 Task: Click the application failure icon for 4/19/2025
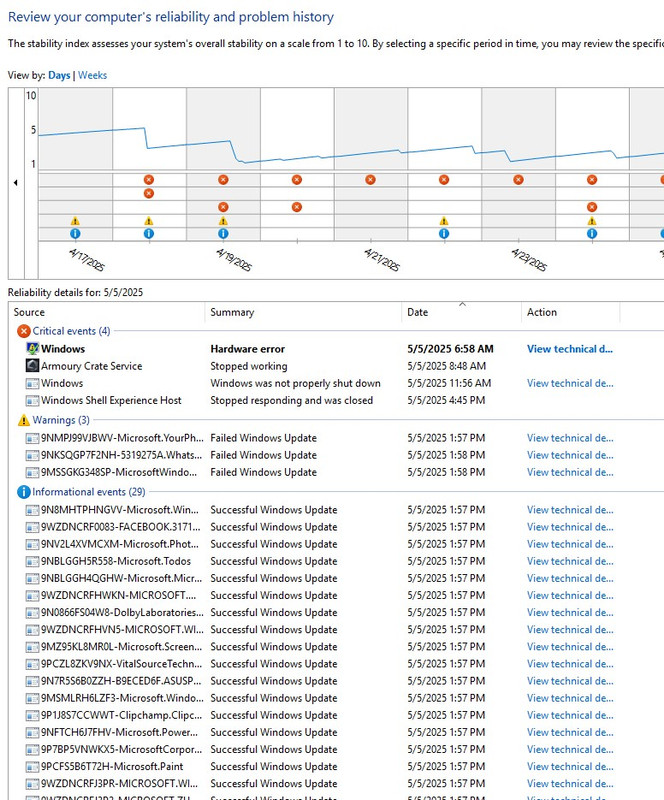pos(223,180)
